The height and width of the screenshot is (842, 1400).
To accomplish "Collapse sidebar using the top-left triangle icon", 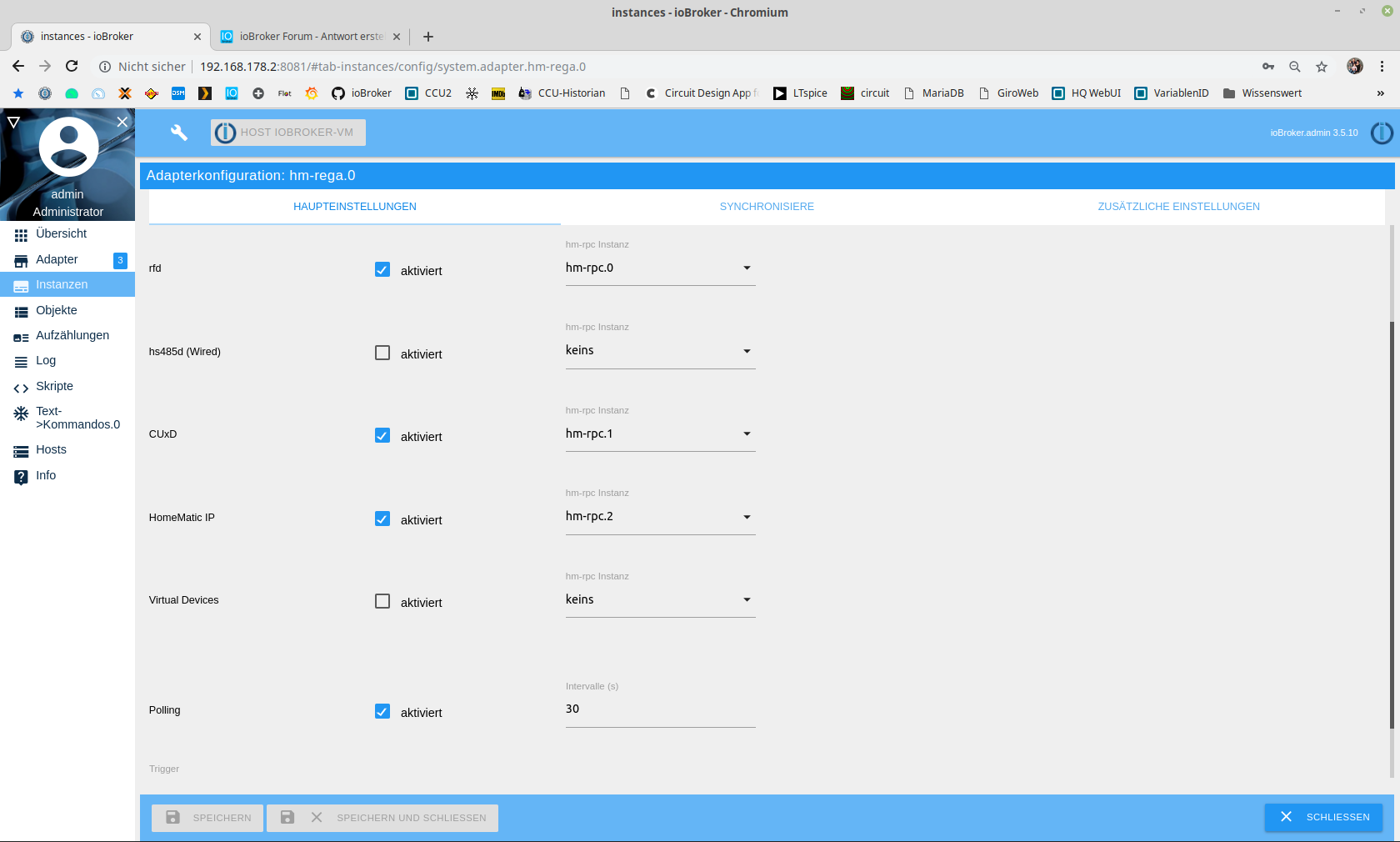I will click(13, 123).
